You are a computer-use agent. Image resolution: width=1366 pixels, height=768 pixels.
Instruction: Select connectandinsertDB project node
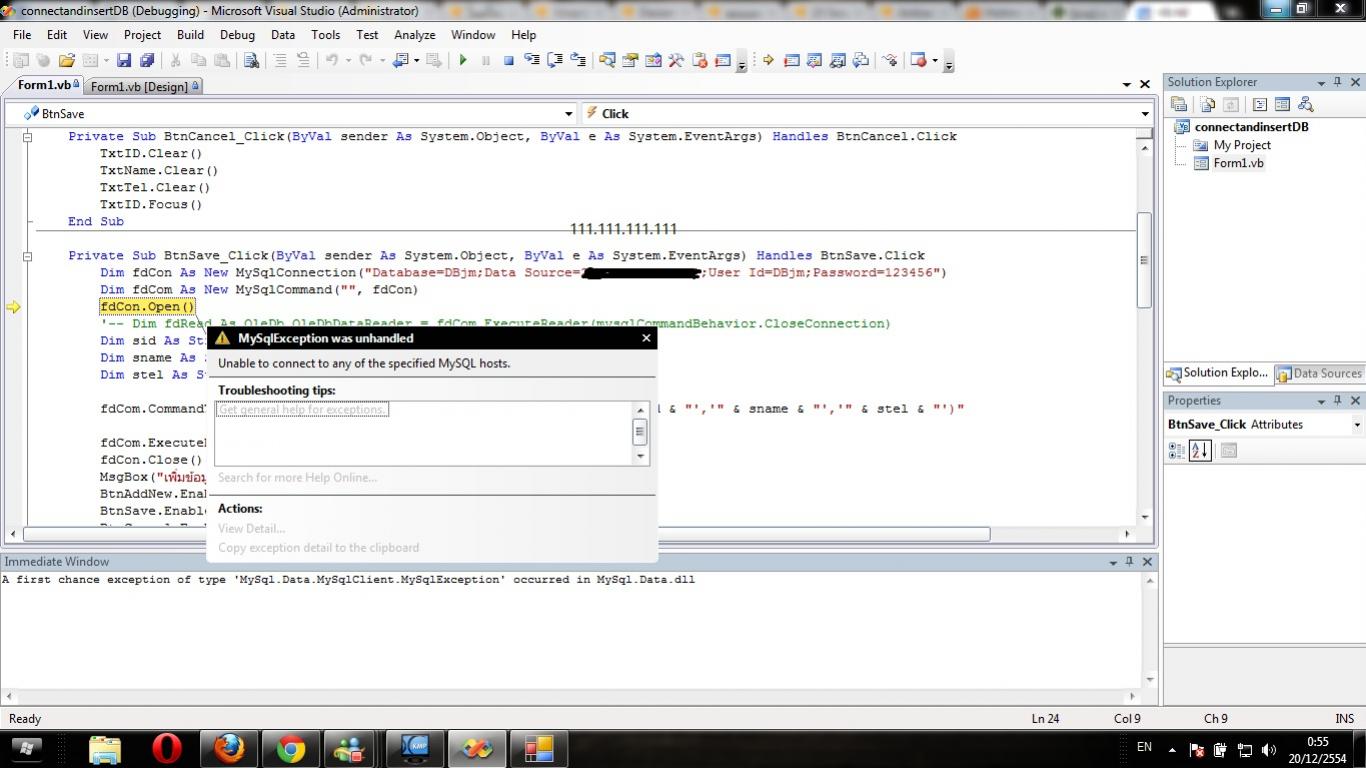point(1251,127)
